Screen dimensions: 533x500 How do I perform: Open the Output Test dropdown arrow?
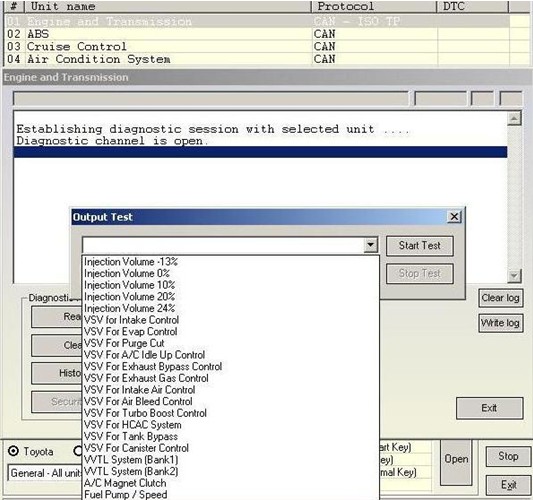click(371, 245)
